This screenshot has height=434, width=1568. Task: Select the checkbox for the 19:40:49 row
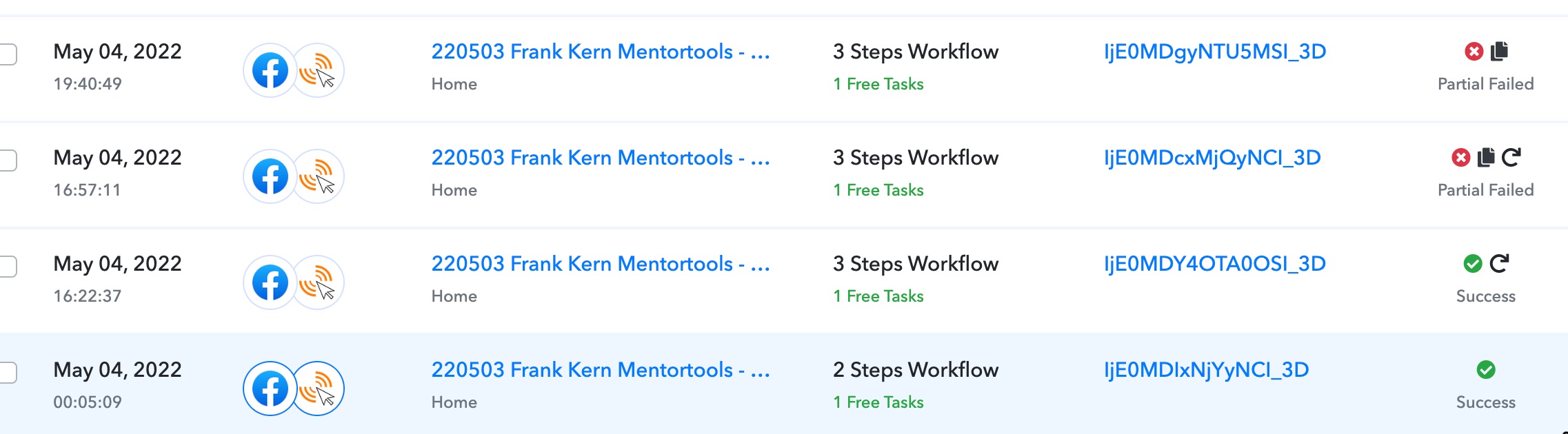pos(6,54)
